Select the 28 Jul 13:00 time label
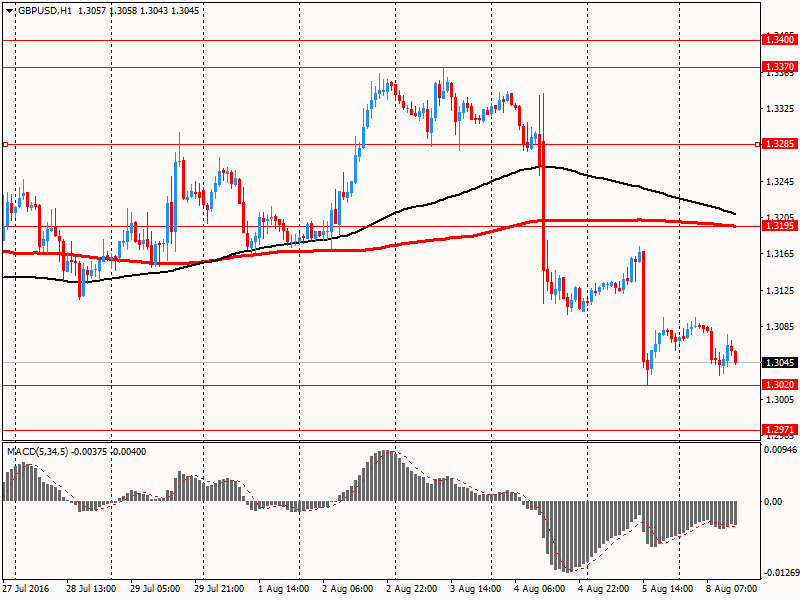 91,589
